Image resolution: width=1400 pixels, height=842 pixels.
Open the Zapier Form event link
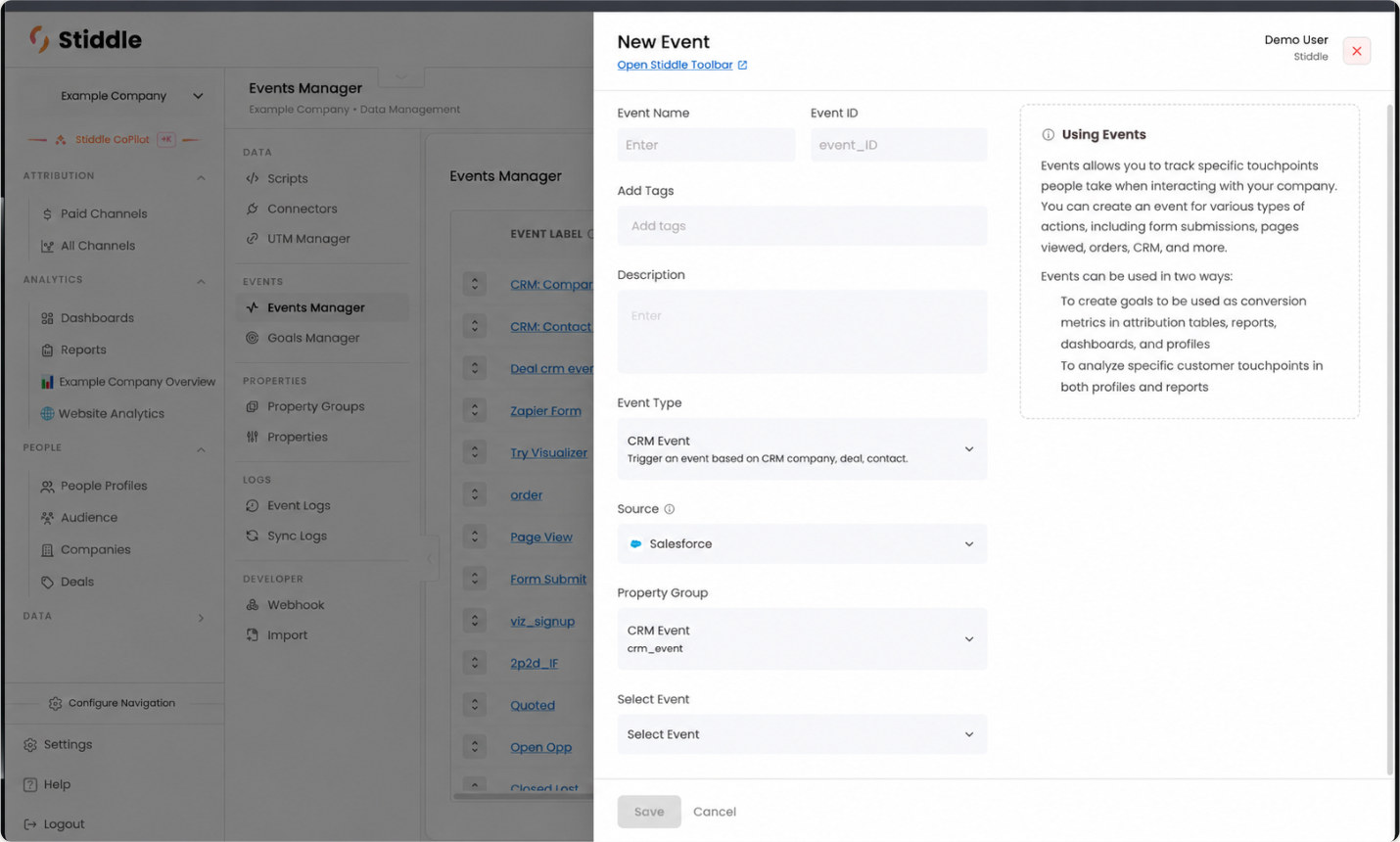coord(545,411)
